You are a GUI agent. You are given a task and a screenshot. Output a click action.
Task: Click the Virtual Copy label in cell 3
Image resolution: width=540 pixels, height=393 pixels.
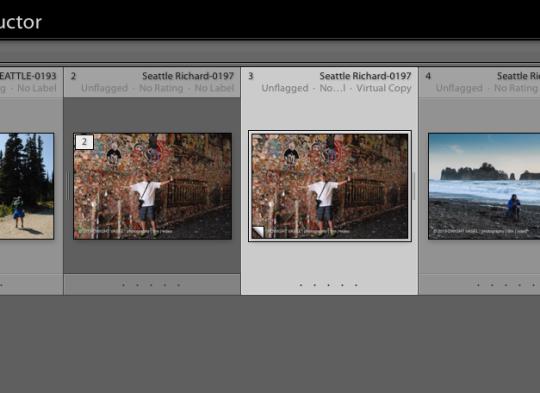coord(384,88)
